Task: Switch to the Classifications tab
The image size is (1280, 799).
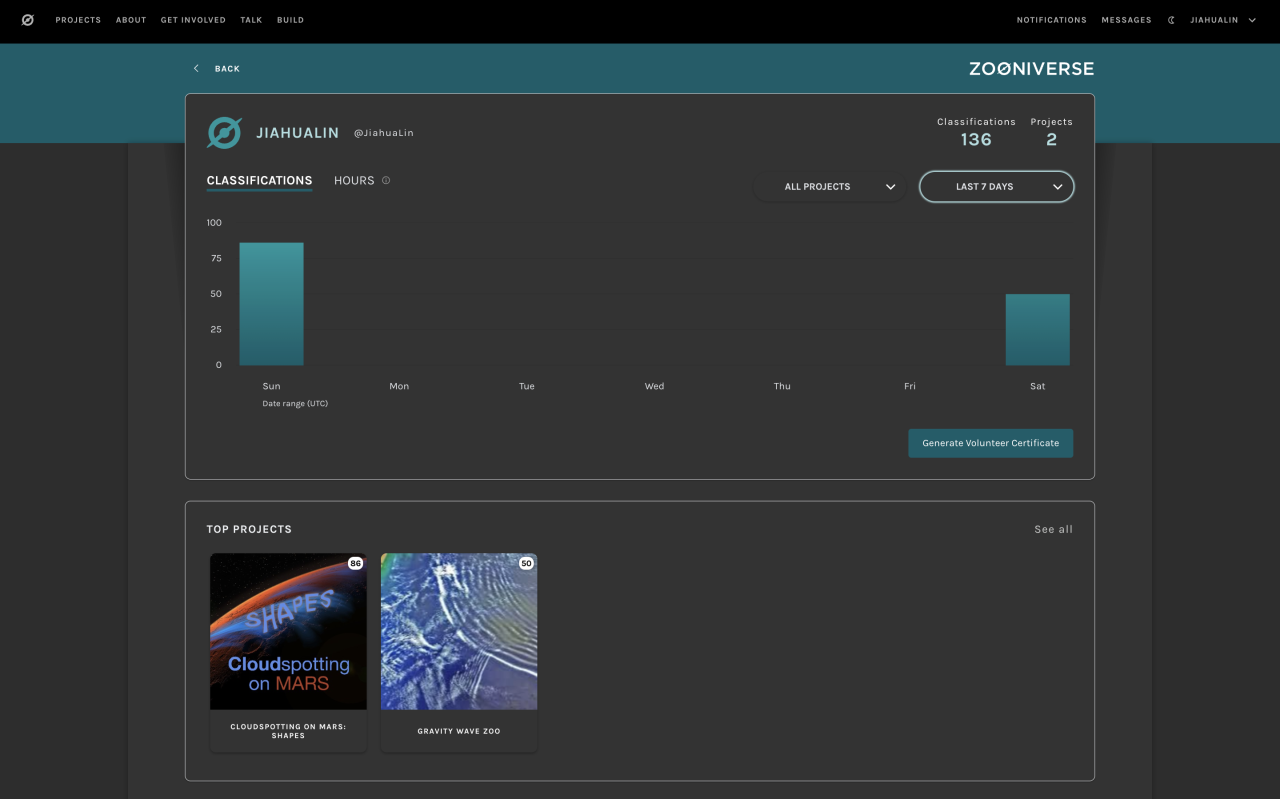Action: coord(259,181)
